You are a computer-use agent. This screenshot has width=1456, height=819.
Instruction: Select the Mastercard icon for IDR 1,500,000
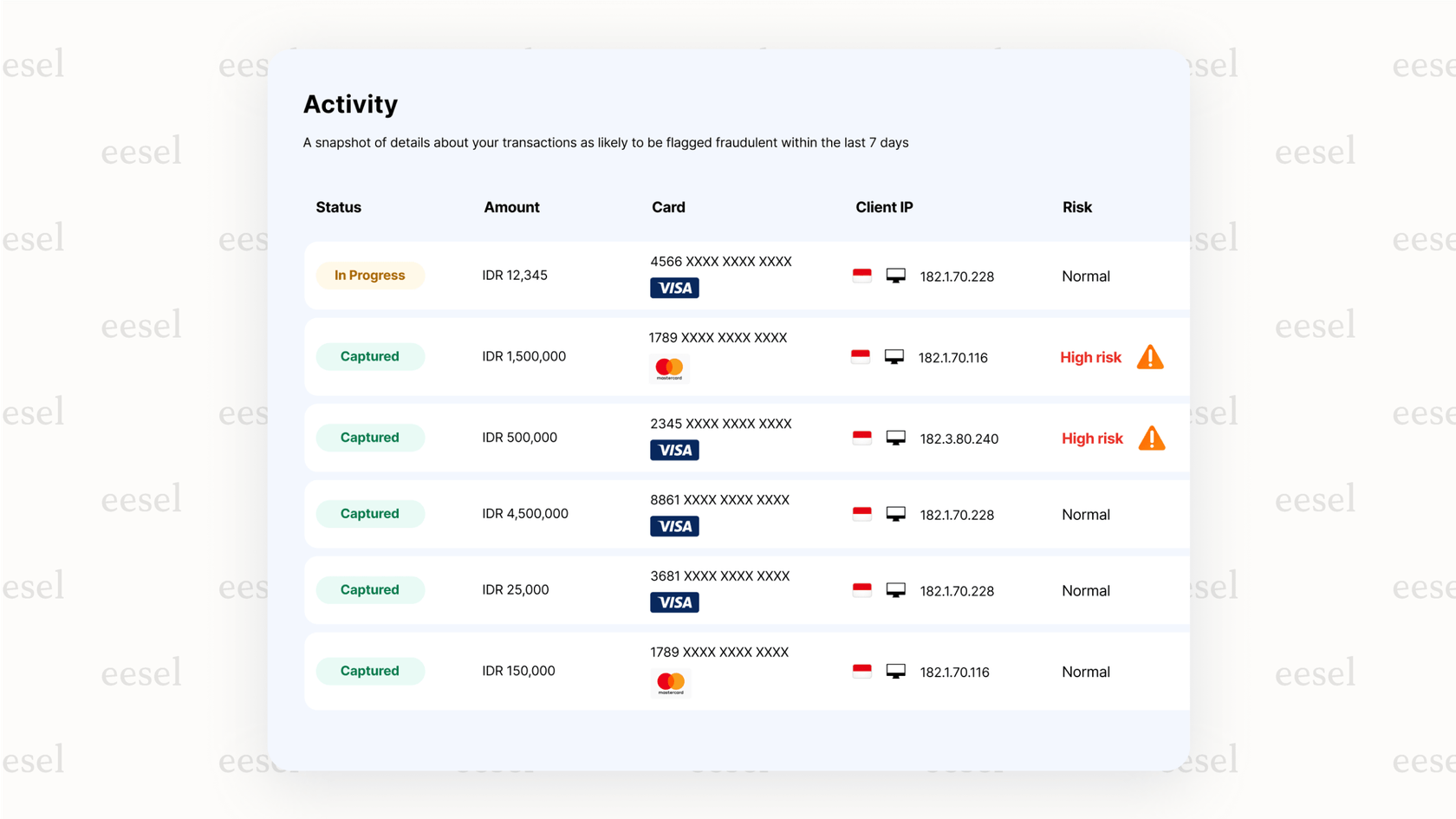point(669,367)
